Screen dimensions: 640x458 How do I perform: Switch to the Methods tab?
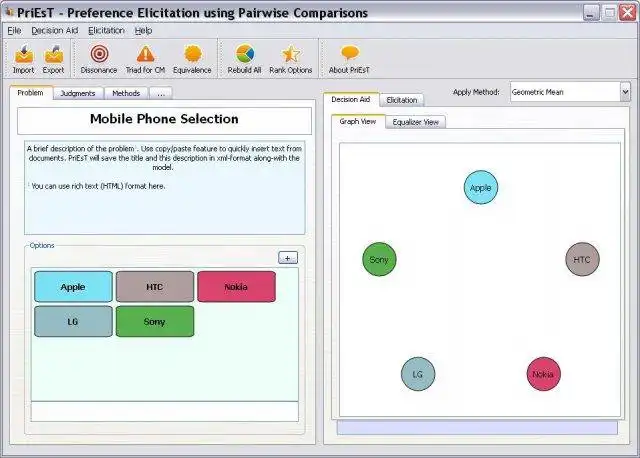pyautogui.click(x=126, y=93)
